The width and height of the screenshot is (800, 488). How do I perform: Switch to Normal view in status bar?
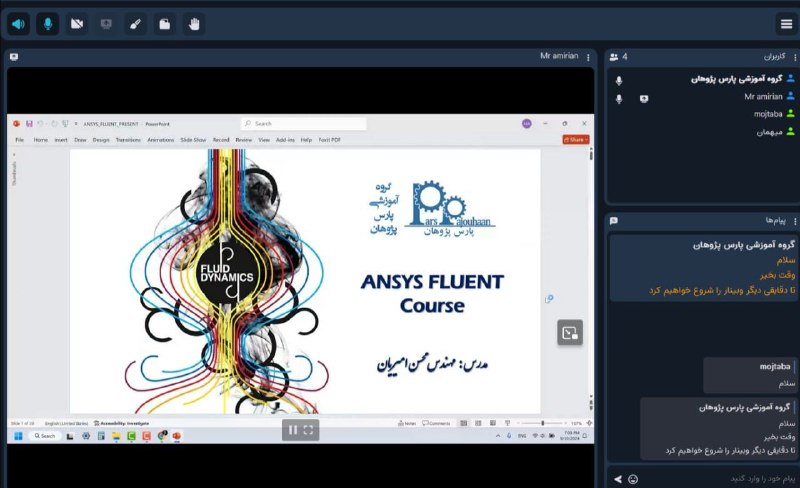(463, 423)
